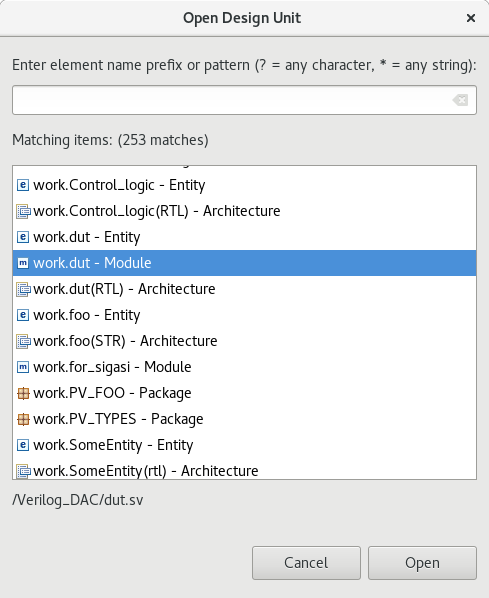Click package icon beside work.PV_FOO
Screen dimensions: 489x598
point(23,393)
